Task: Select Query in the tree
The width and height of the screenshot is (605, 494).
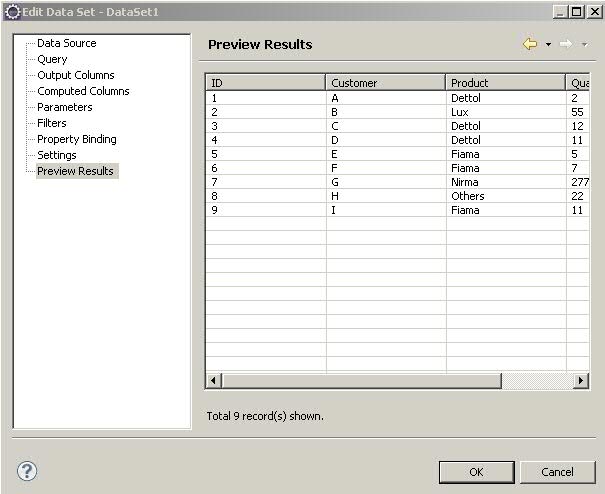Action: [x=52, y=59]
